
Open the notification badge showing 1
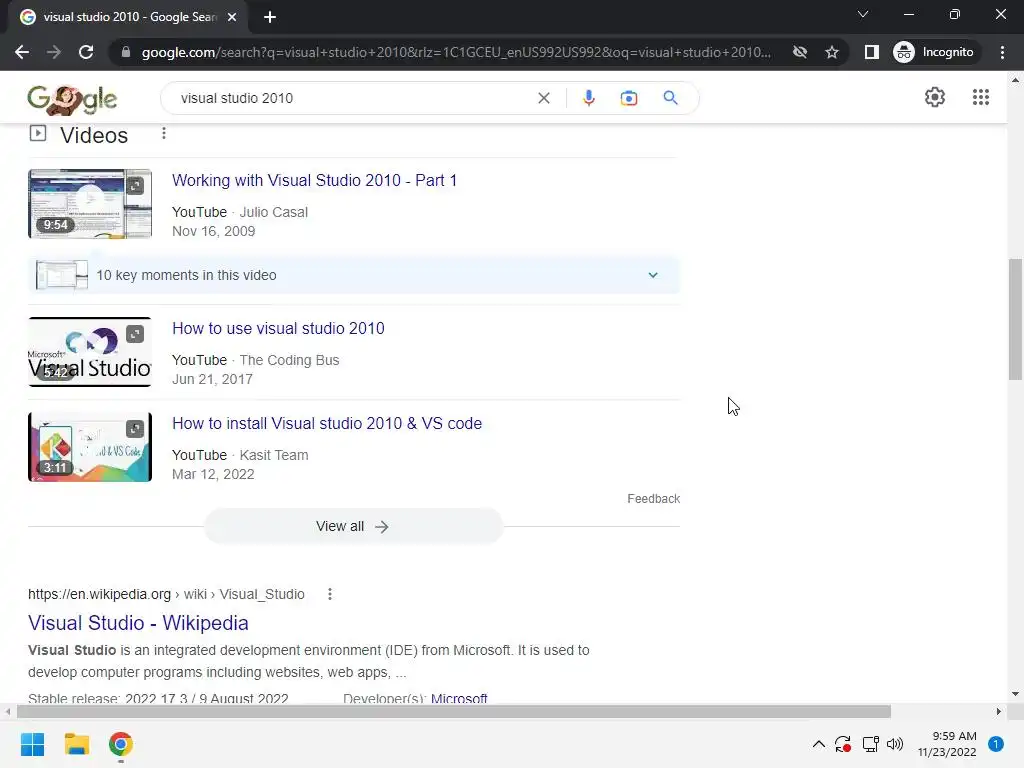pyautogui.click(x=995, y=744)
